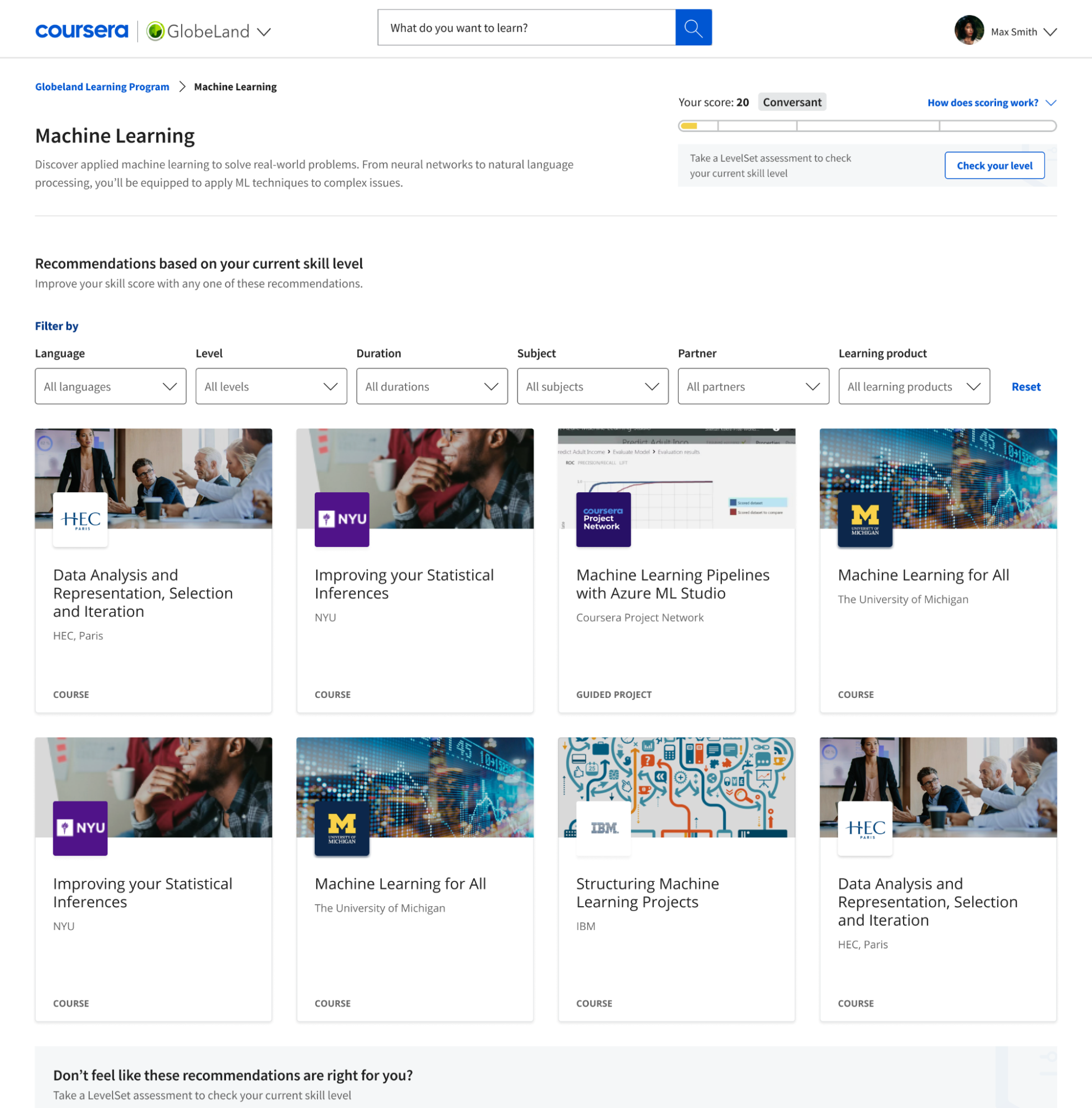Open the All durations filter dropdown

click(x=432, y=386)
